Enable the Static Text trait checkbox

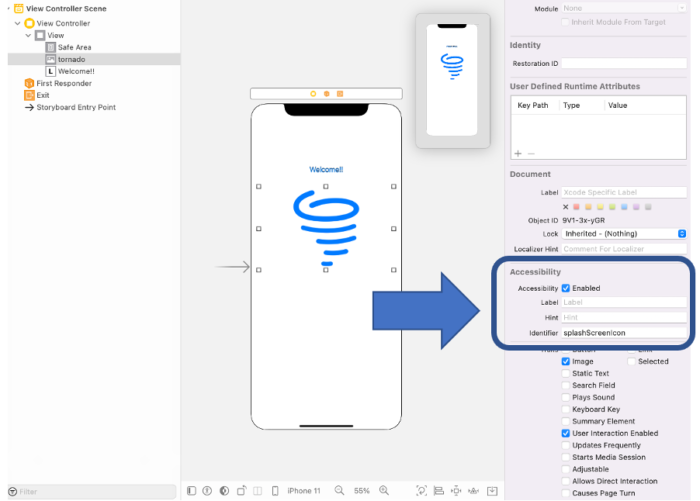coord(566,373)
